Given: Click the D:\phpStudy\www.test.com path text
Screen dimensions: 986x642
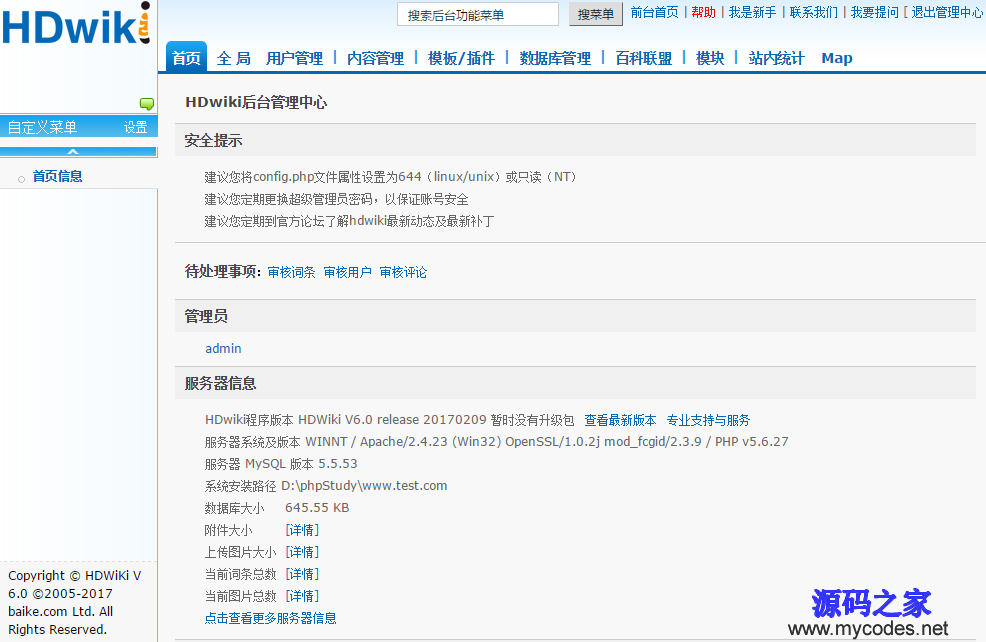Looking at the screenshot, I should tap(364, 486).
